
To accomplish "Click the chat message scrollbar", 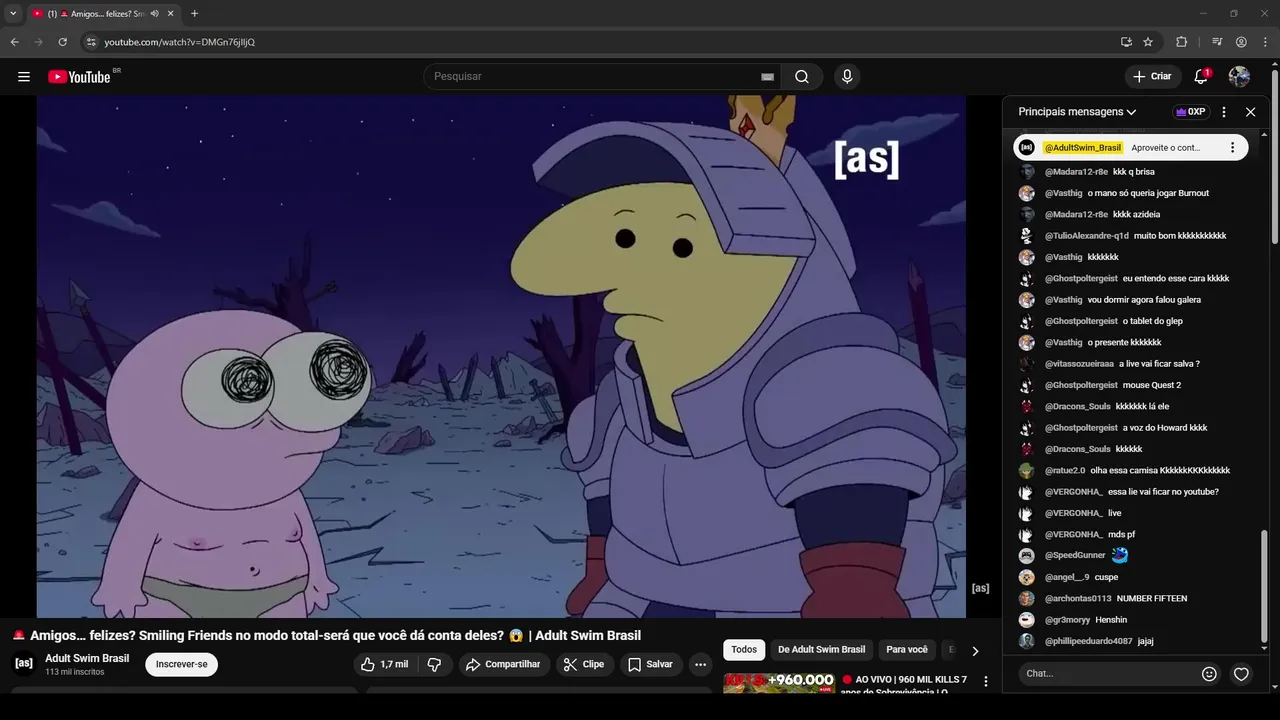I will (x=1264, y=585).
